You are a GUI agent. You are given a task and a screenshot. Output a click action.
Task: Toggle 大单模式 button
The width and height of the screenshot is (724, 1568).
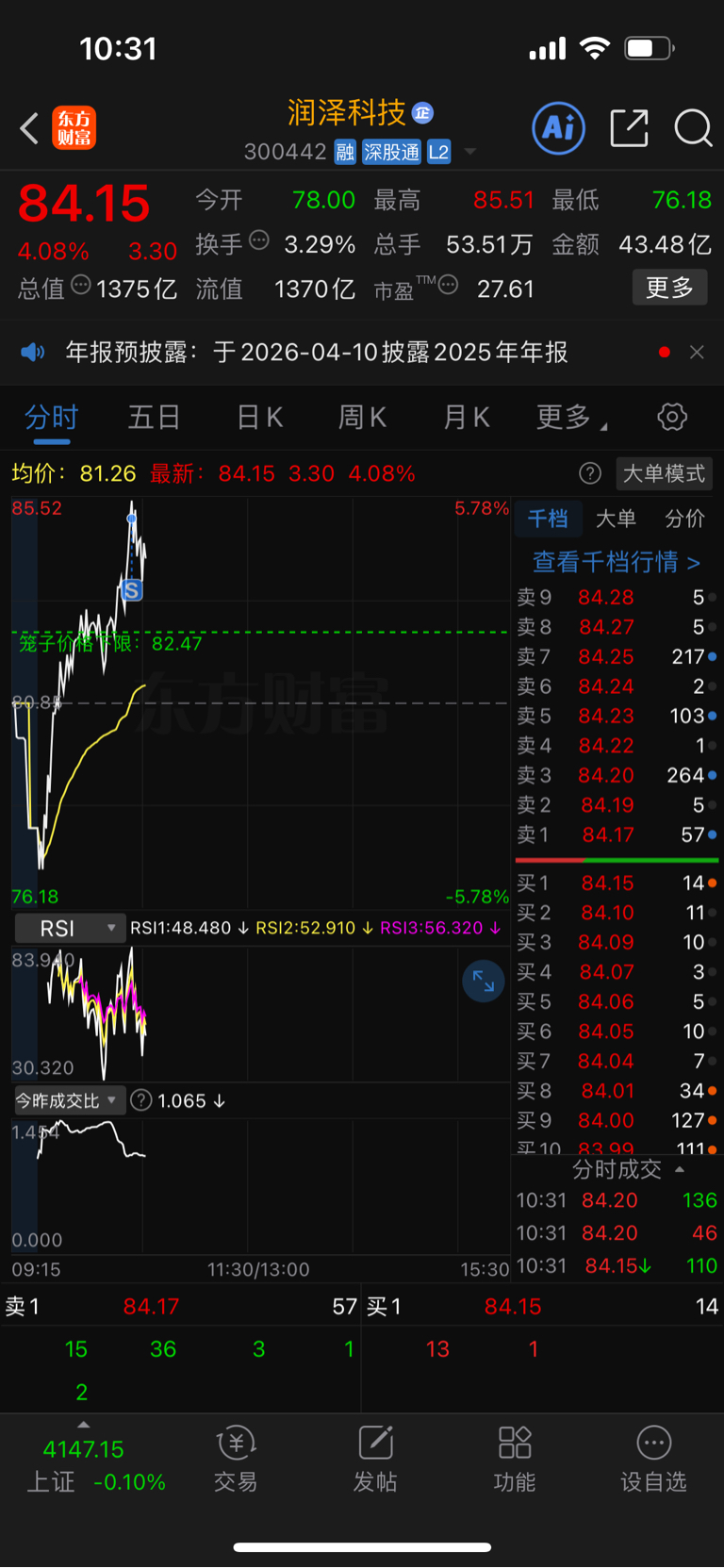click(664, 473)
